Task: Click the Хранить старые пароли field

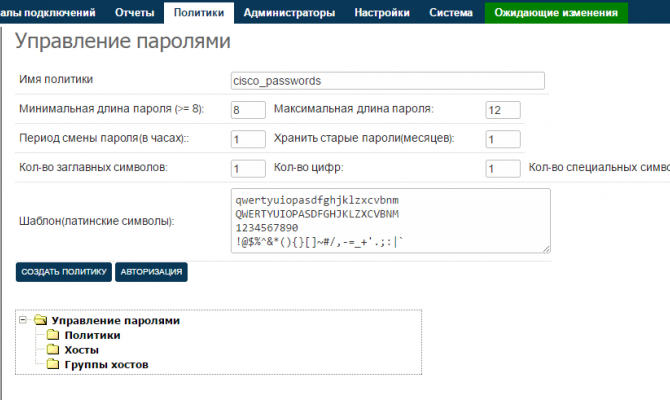Action: (x=503, y=139)
